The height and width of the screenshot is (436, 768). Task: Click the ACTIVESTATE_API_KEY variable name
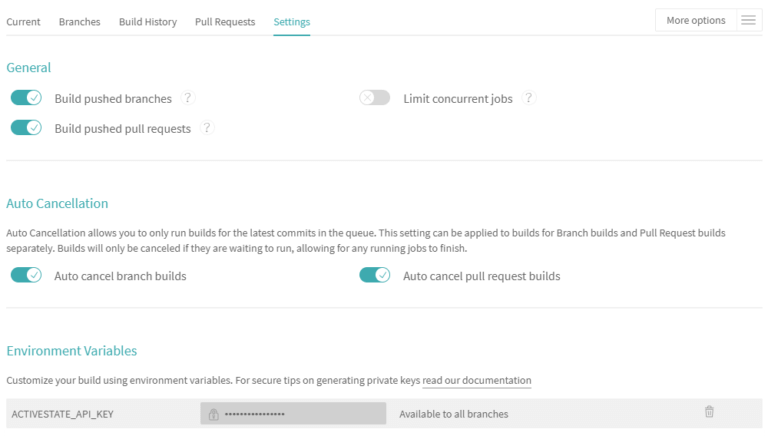(x=62, y=413)
